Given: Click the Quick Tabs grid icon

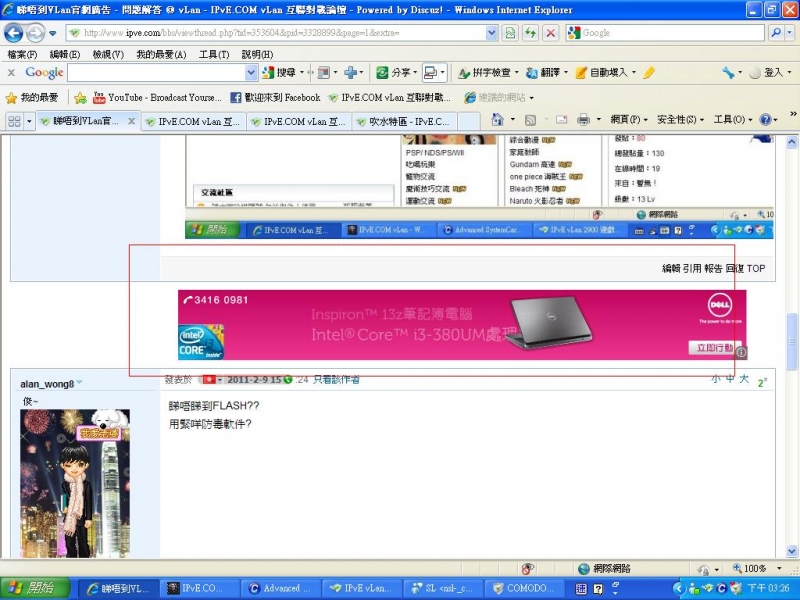Looking at the screenshot, I should click(x=12, y=121).
